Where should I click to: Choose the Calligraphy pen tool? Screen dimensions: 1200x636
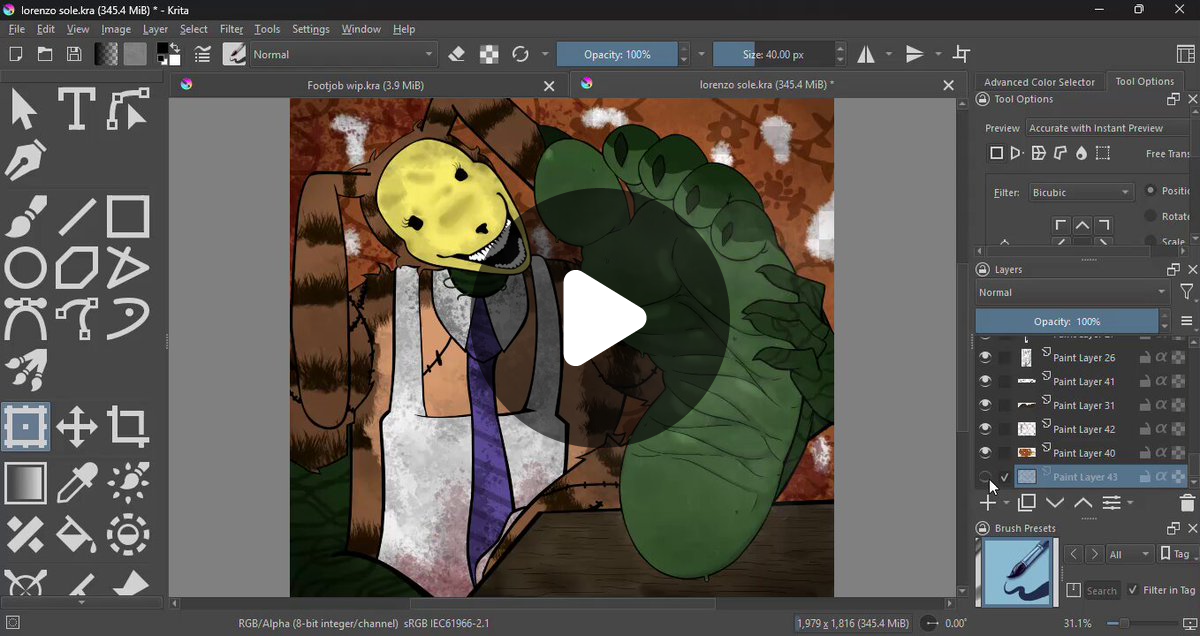[25, 161]
